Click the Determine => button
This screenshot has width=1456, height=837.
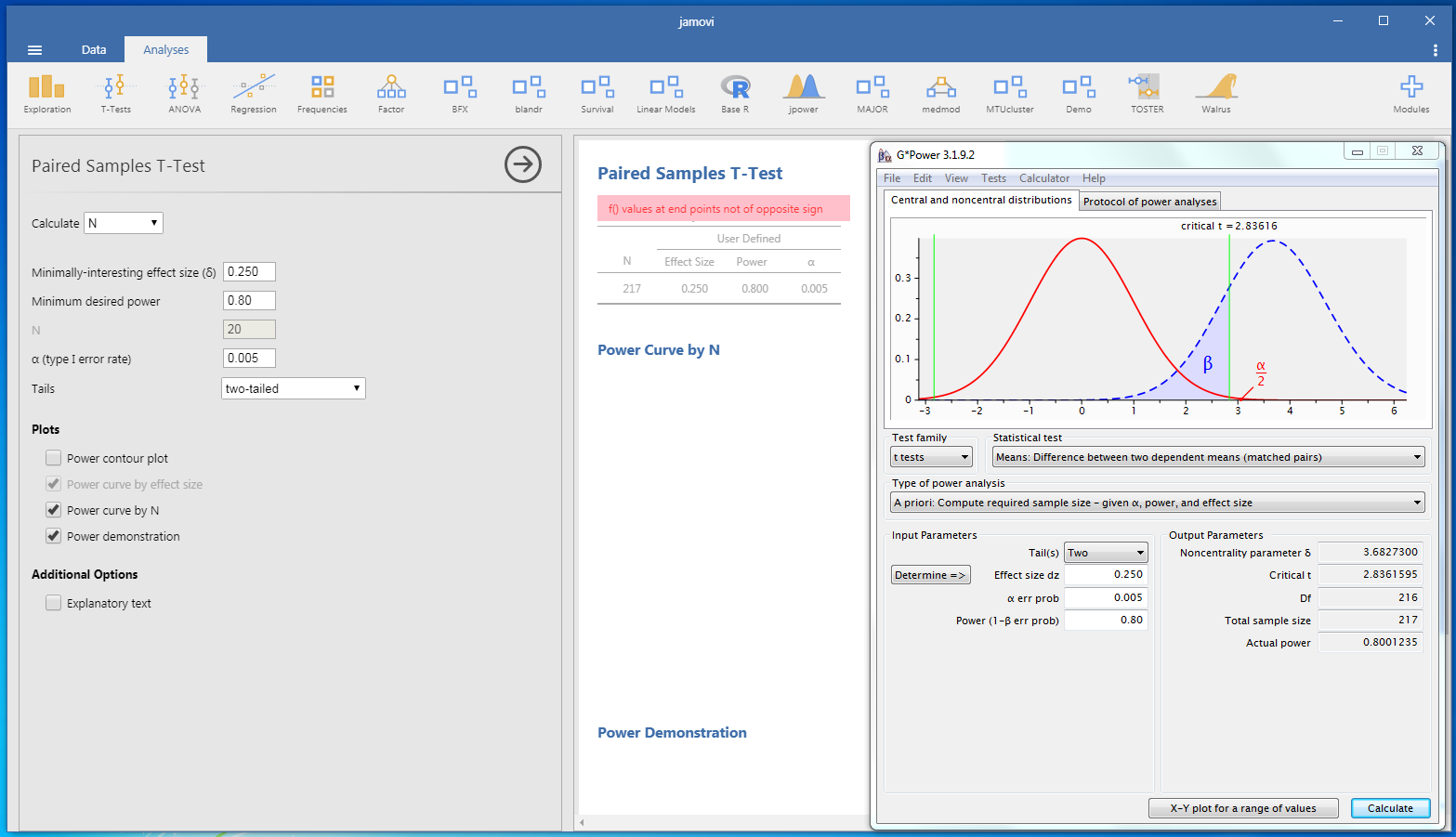tap(931, 575)
